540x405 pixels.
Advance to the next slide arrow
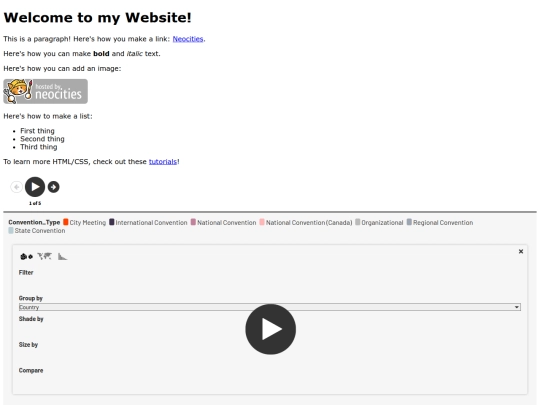pyautogui.click(x=53, y=187)
